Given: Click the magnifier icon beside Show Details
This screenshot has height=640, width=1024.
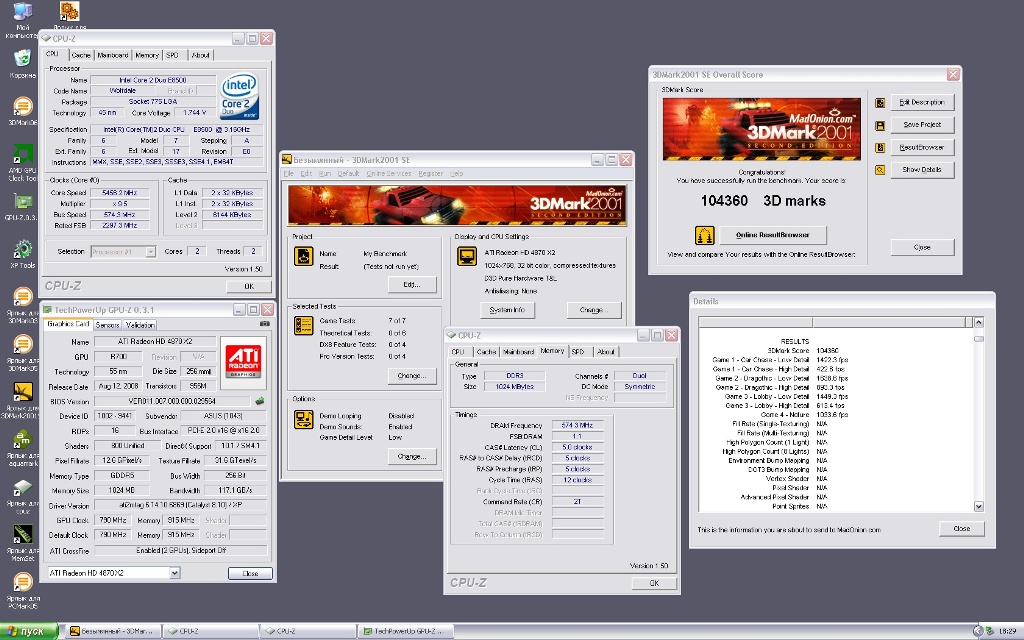Looking at the screenshot, I should point(880,170).
